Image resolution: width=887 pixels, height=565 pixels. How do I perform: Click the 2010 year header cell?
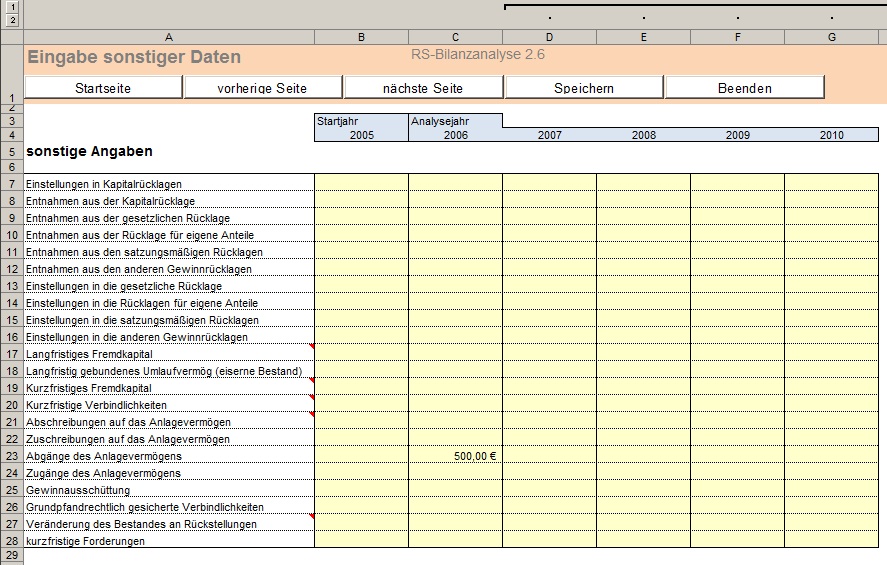832,134
